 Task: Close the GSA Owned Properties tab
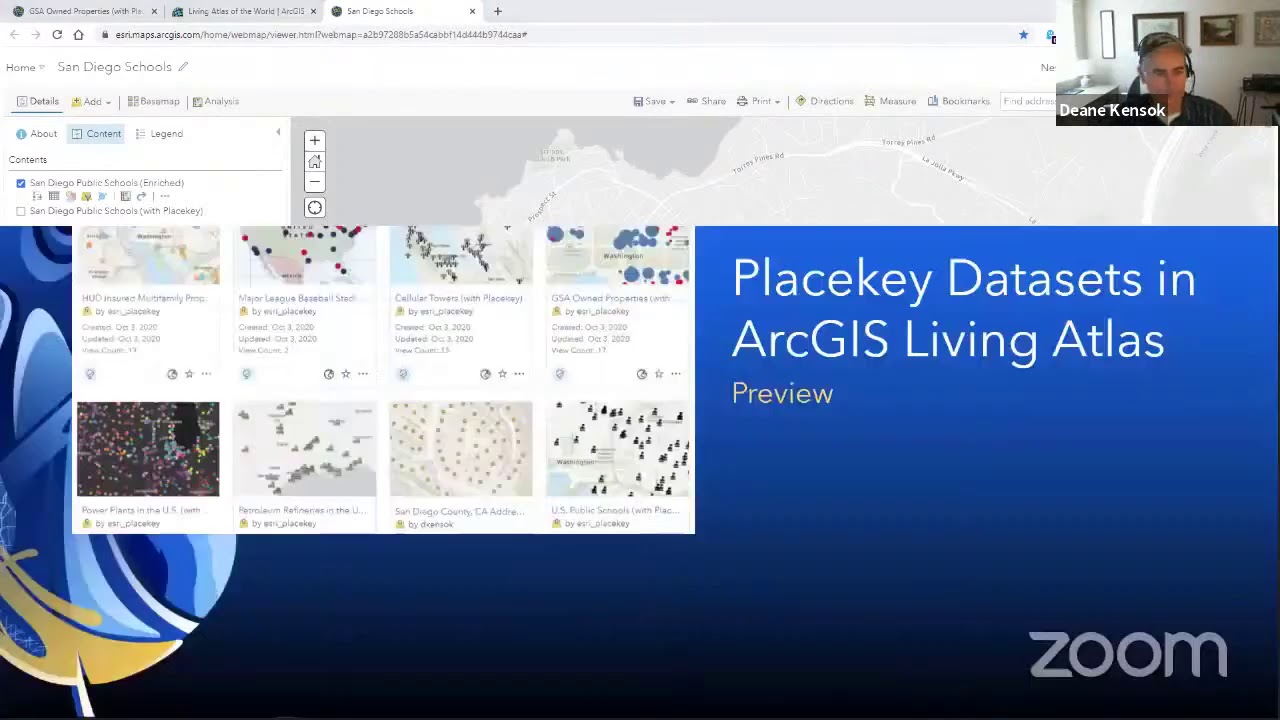pos(154,11)
